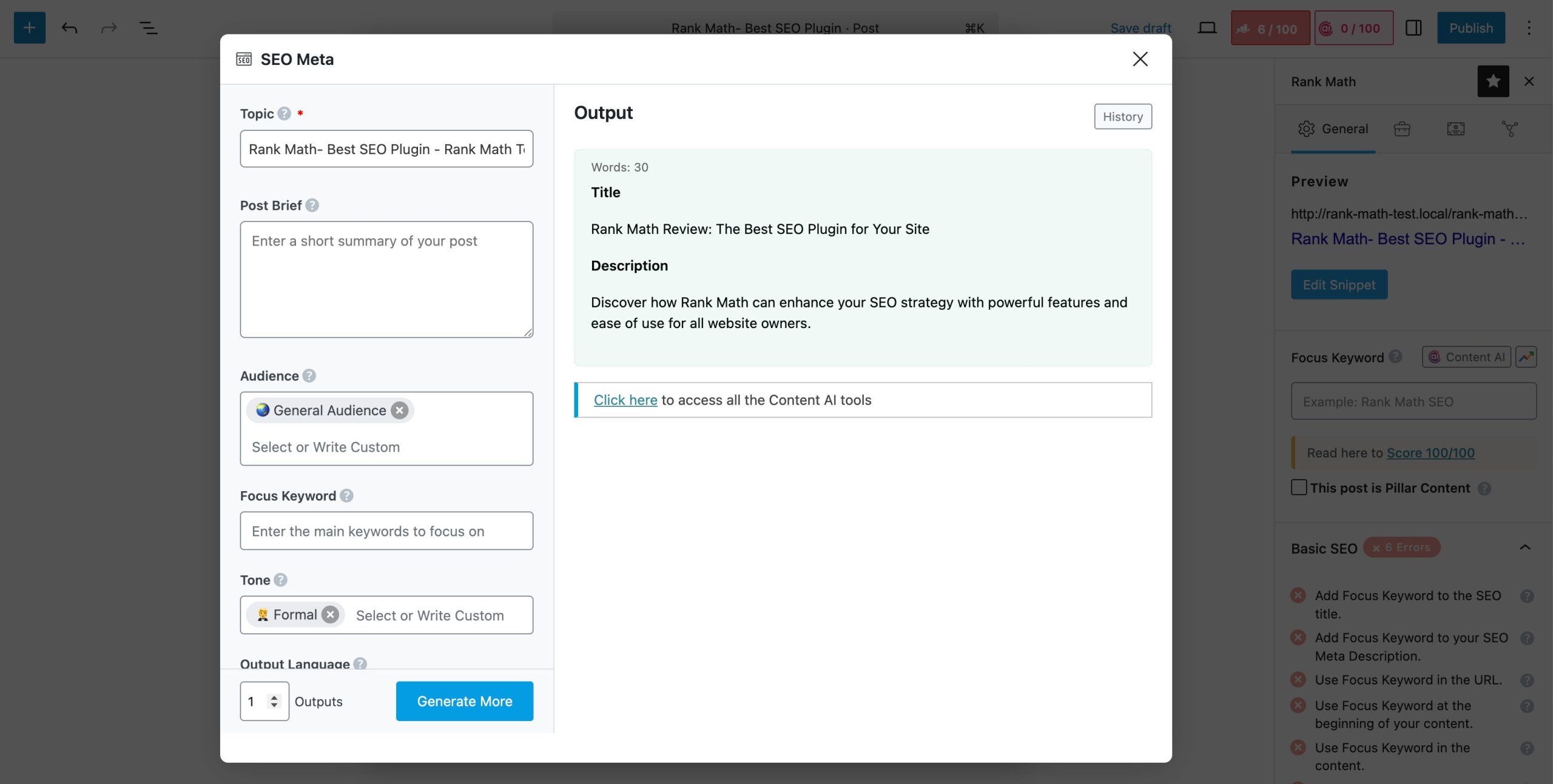Click the Post Brief help icon
Viewport: 1553px width, 784px height.
pyautogui.click(x=312, y=206)
